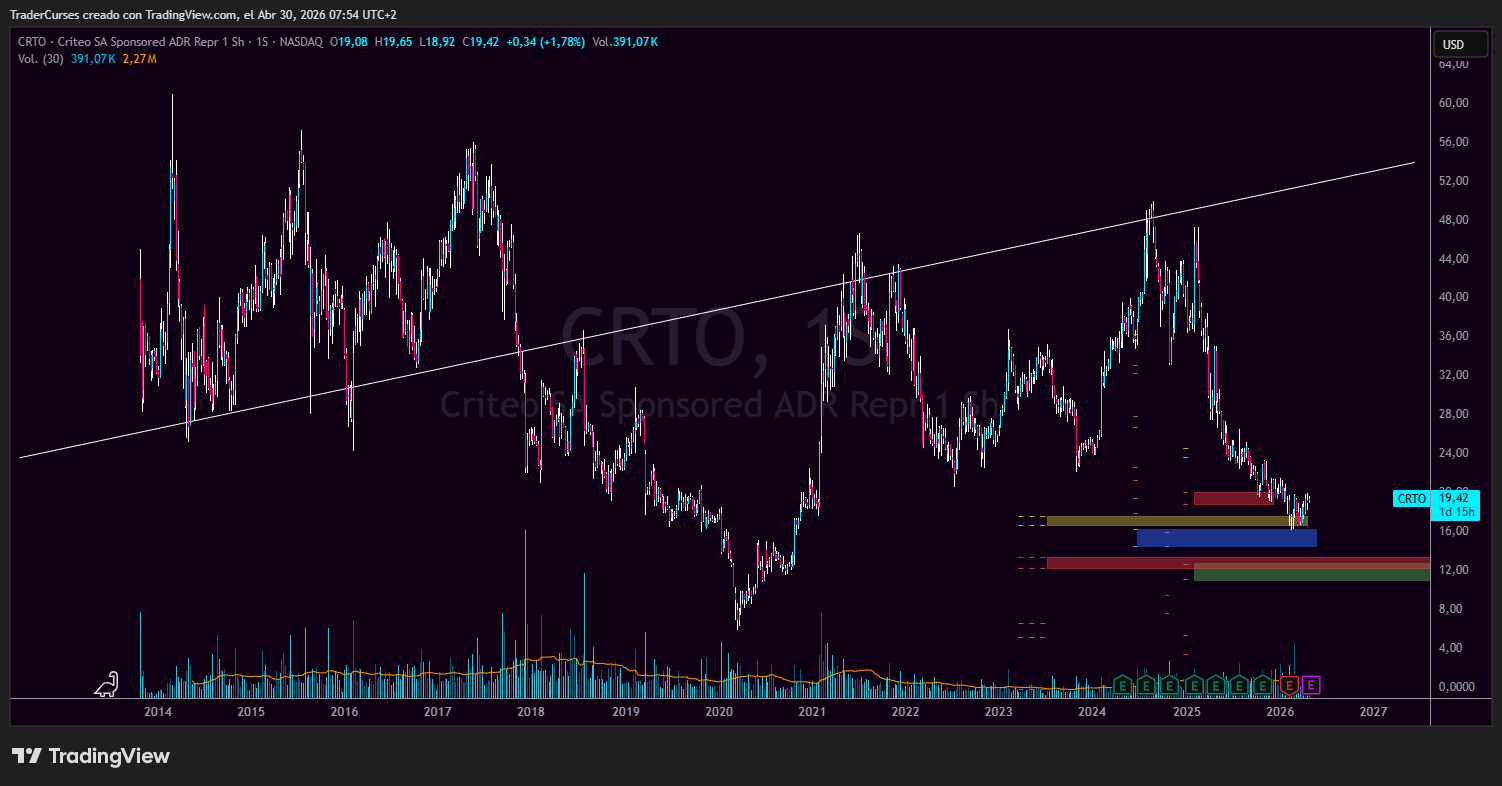Click the 60,00 price axis label
Viewport: 1502px width, 786px height.
(x=1455, y=103)
